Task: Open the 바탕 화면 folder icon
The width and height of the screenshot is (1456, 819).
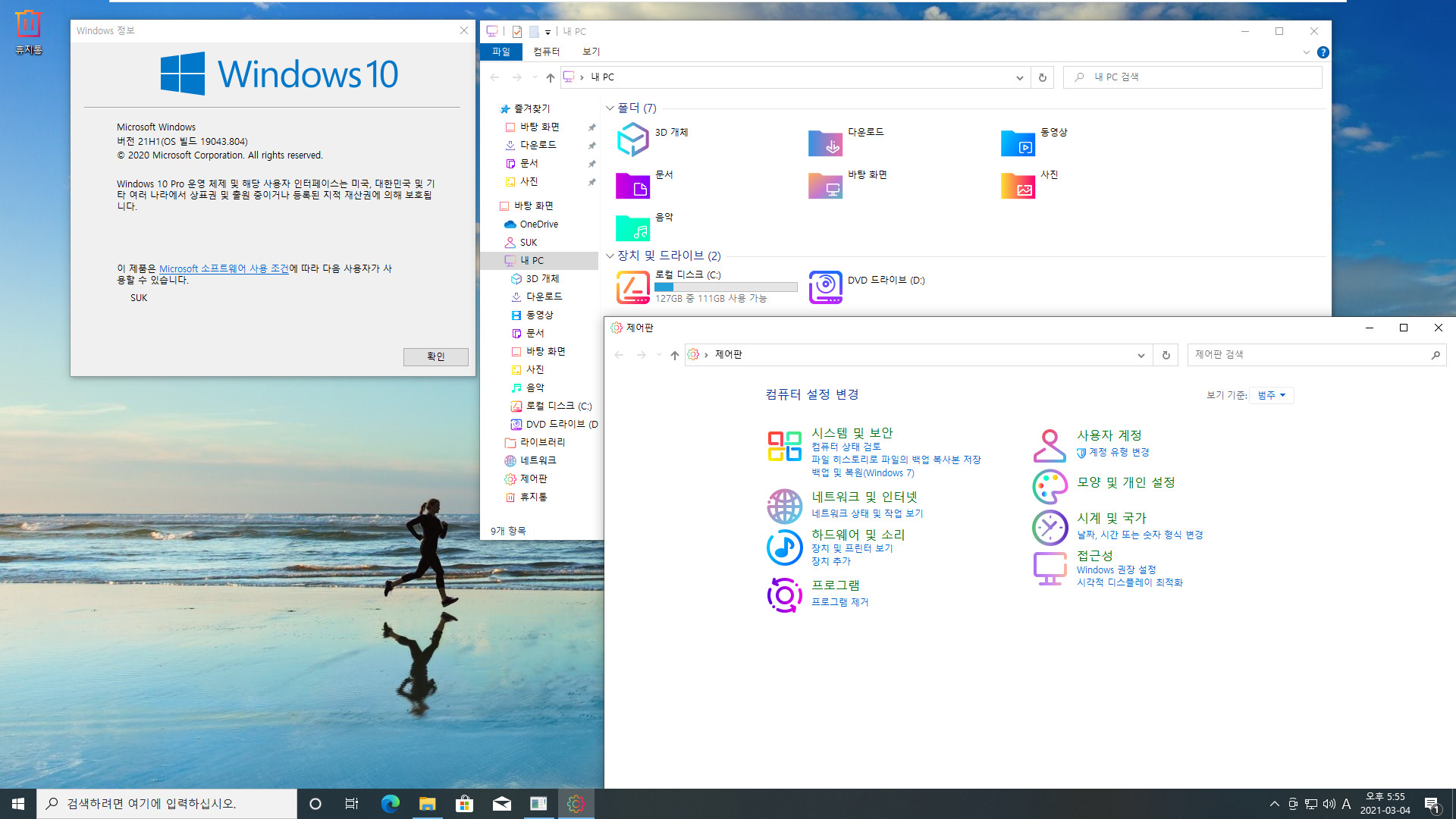Action: click(825, 185)
